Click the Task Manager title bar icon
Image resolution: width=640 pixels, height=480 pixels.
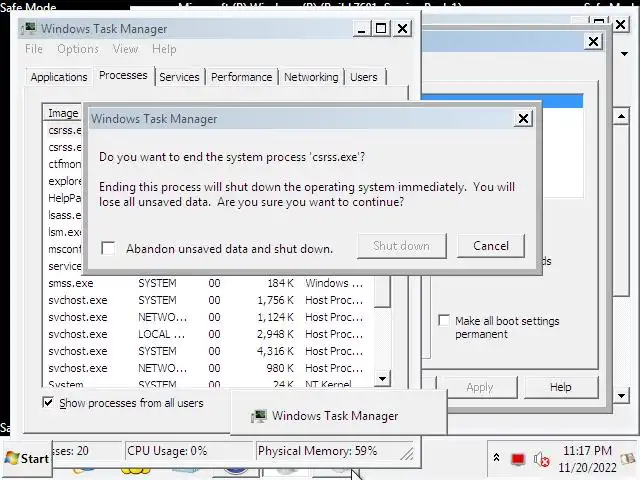click(29, 29)
